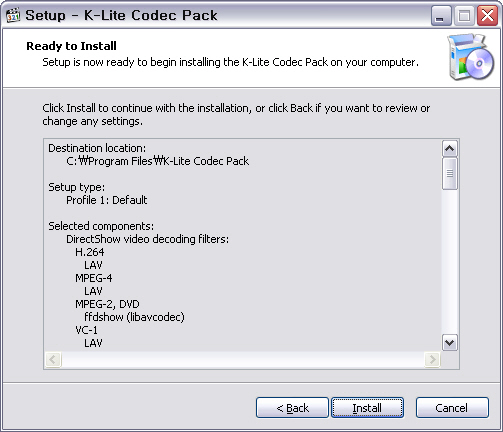Click the horizontal scrollbar left arrow

53,360
